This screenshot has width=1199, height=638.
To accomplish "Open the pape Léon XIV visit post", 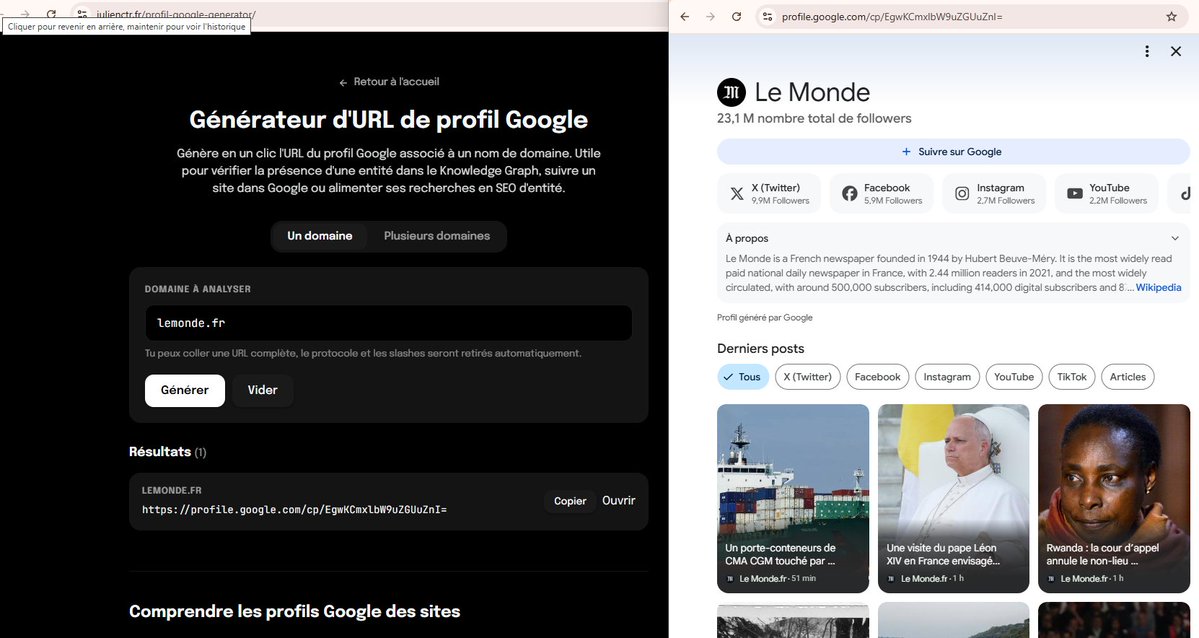I will coord(954,498).
